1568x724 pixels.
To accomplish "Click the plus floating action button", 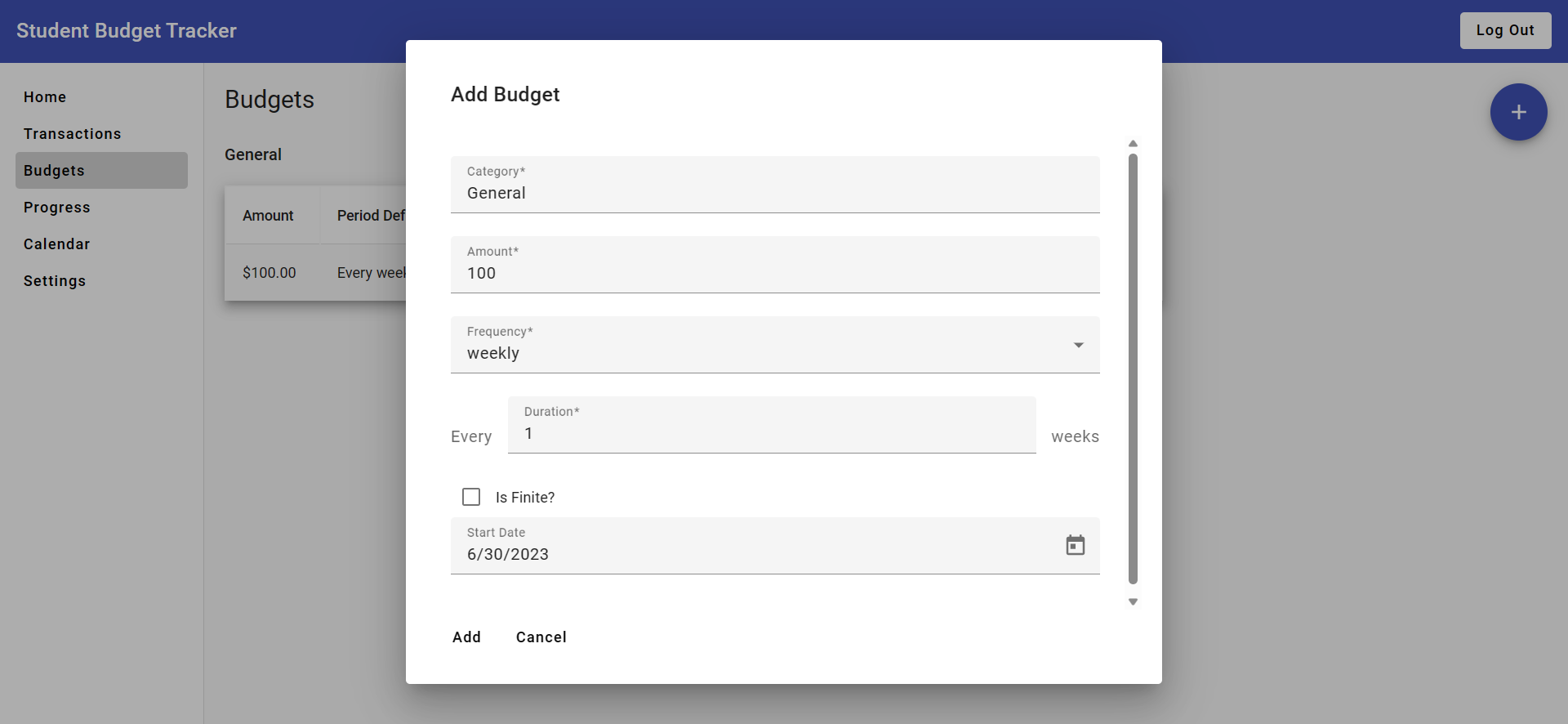I will [1517, 112].
